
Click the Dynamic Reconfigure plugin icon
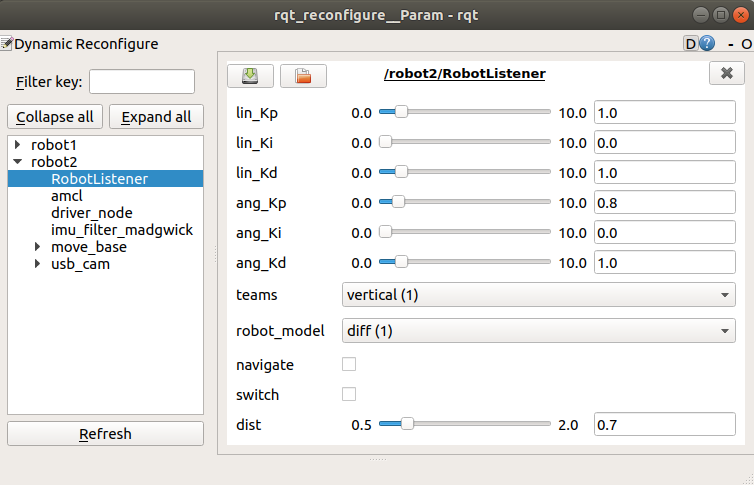click(x=6, y=43)
